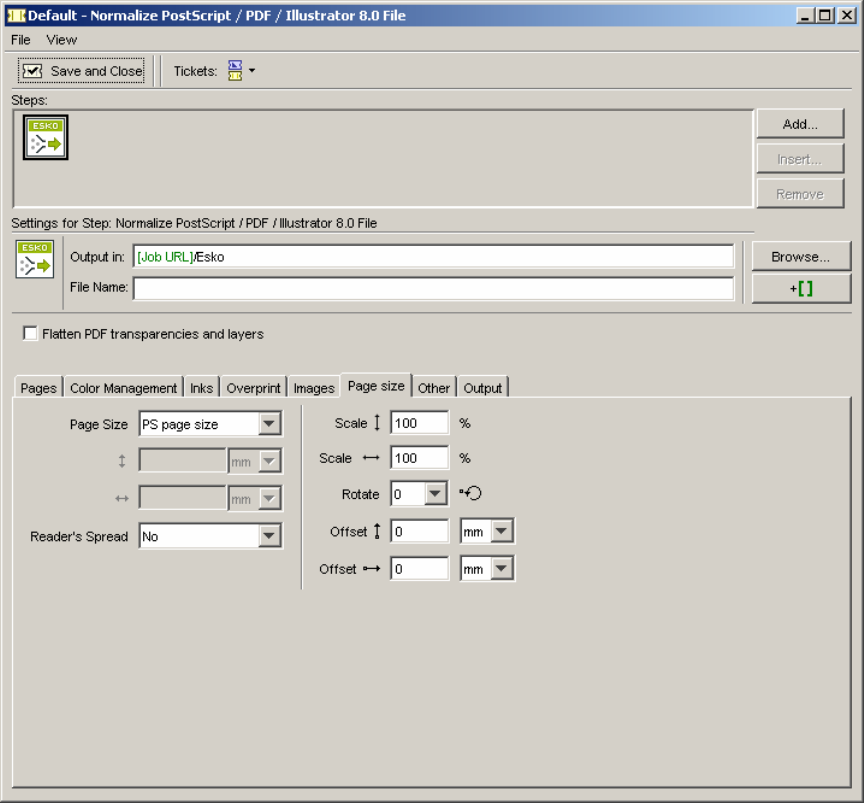
Task: Enable Flatten PDF transparencies and layers
Action: pyautogui.click(x=30, y=334)
